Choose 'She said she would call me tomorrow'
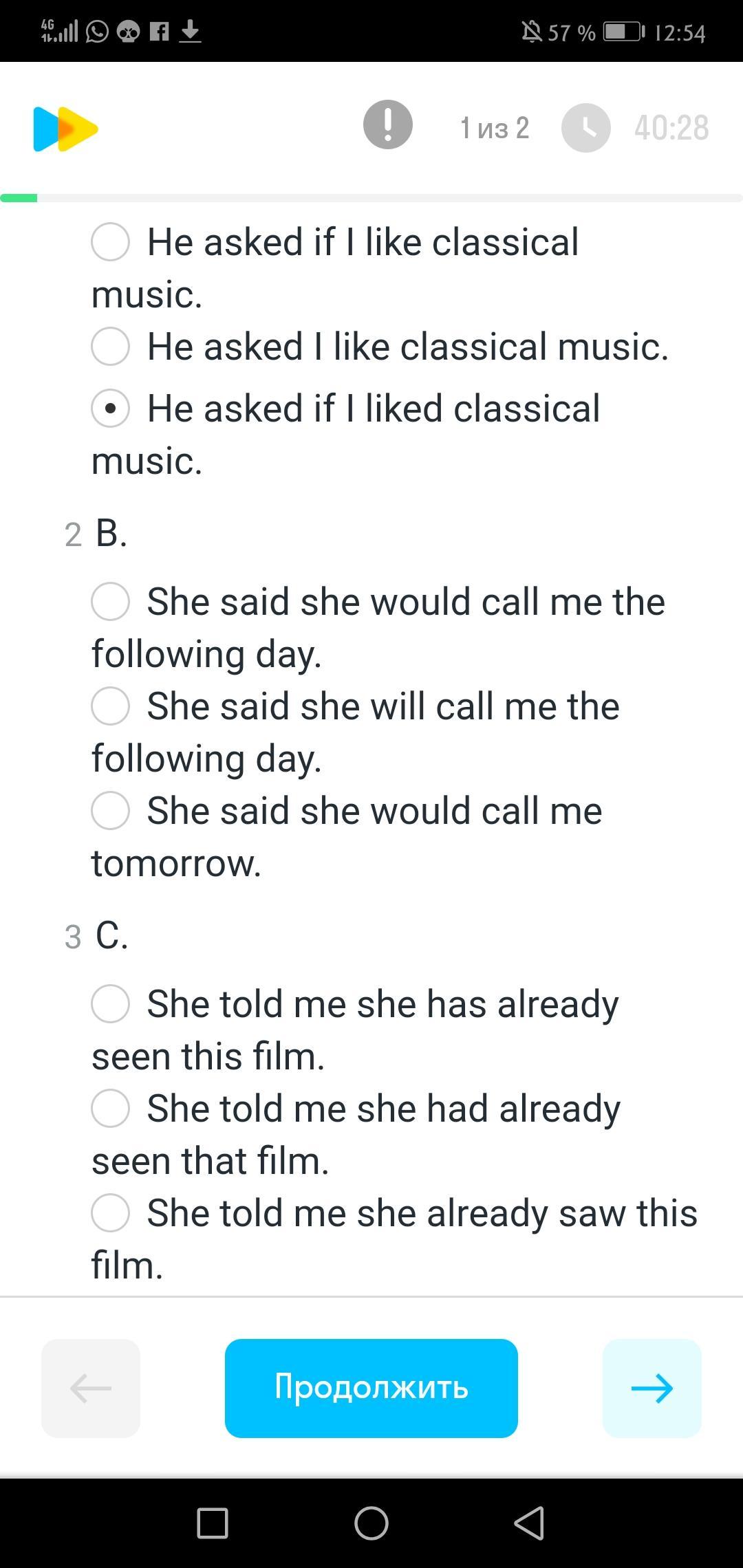The height and width of the screenshot is (1568, 743). (x=111, y=811)
